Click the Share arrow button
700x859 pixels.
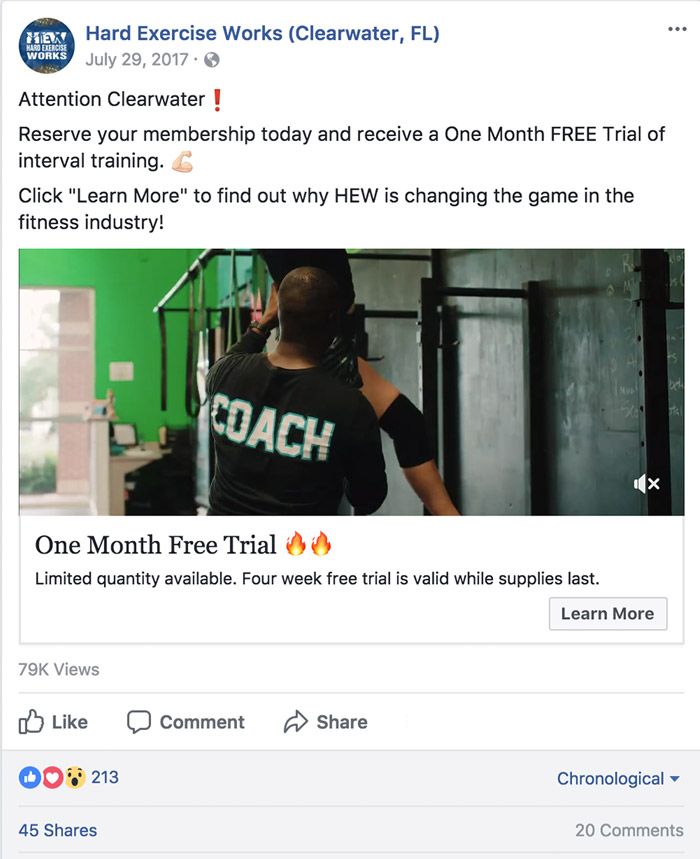(325, 722)
